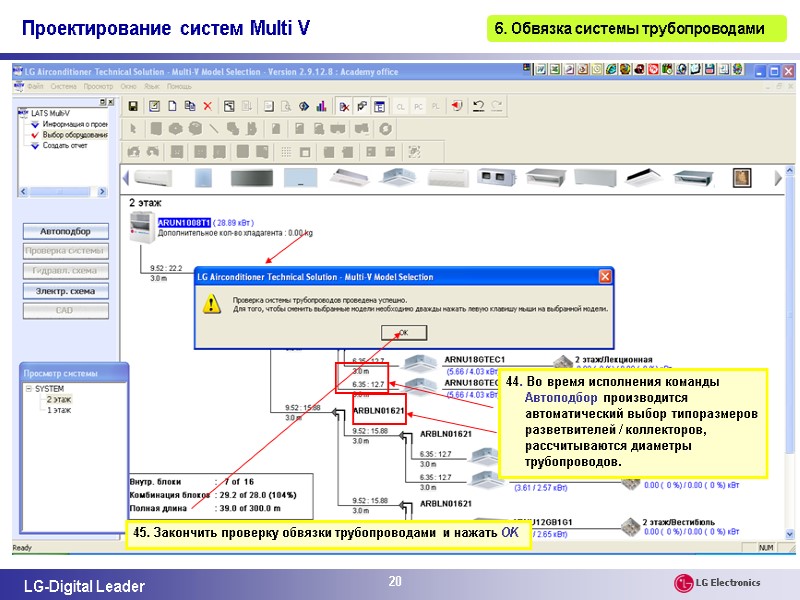
Task: Click the room icon next to 2 этаж/Вестибюль
Action: (631, 527)
